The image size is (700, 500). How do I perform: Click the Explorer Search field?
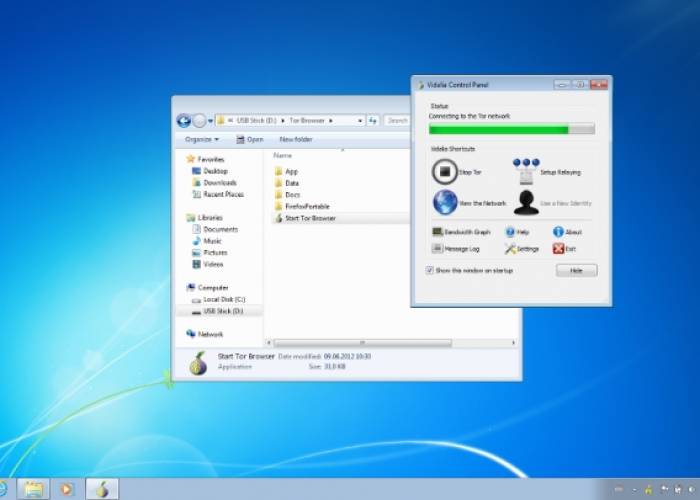[397, 121]
